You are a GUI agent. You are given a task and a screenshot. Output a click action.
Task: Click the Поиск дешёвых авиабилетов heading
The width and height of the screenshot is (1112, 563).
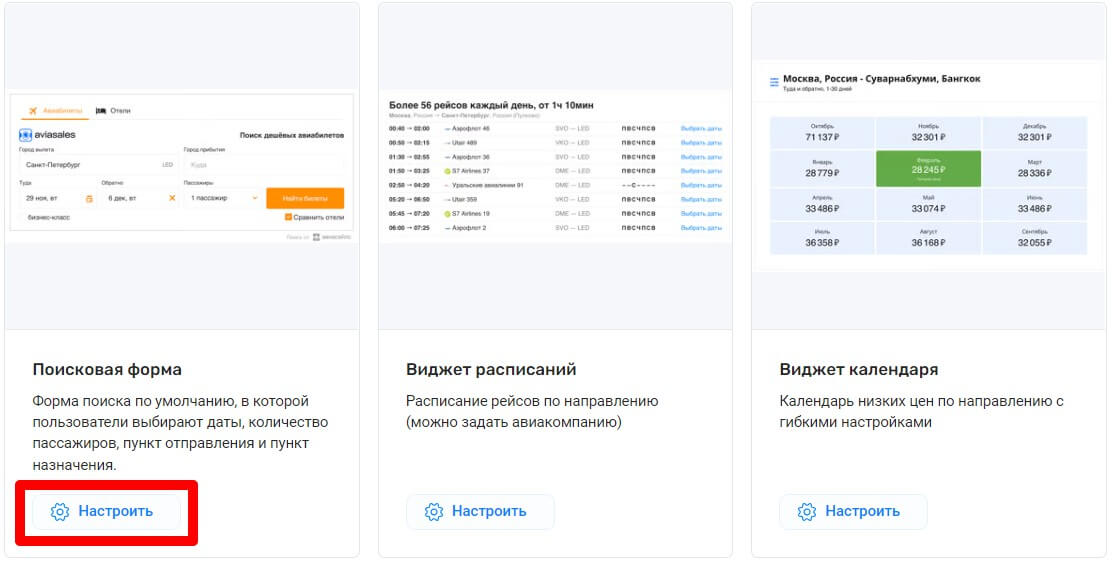291,135
